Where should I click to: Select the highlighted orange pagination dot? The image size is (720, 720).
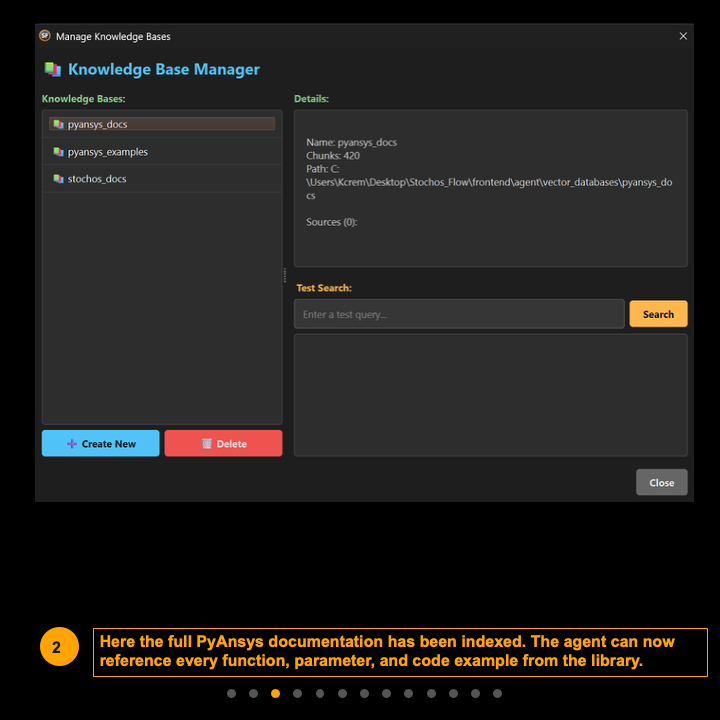(275, 693)
